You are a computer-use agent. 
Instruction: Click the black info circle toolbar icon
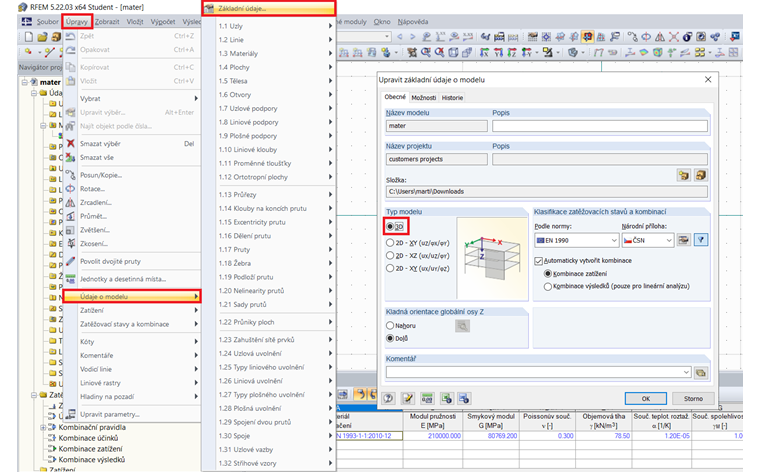tap(687, 37)
